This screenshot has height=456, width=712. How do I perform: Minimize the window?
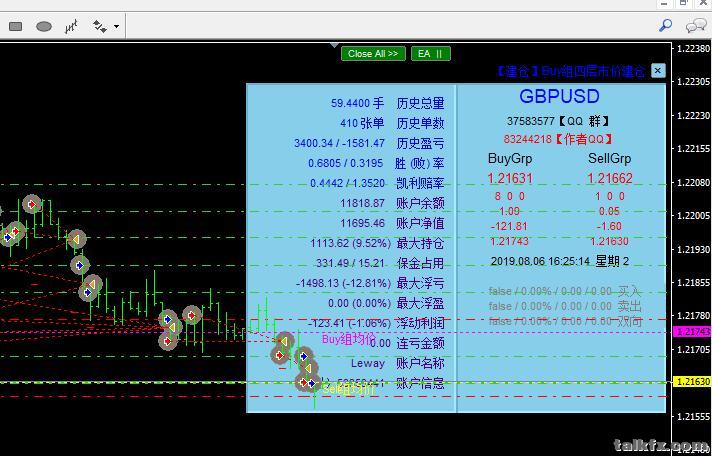click(x=665, y=4)
